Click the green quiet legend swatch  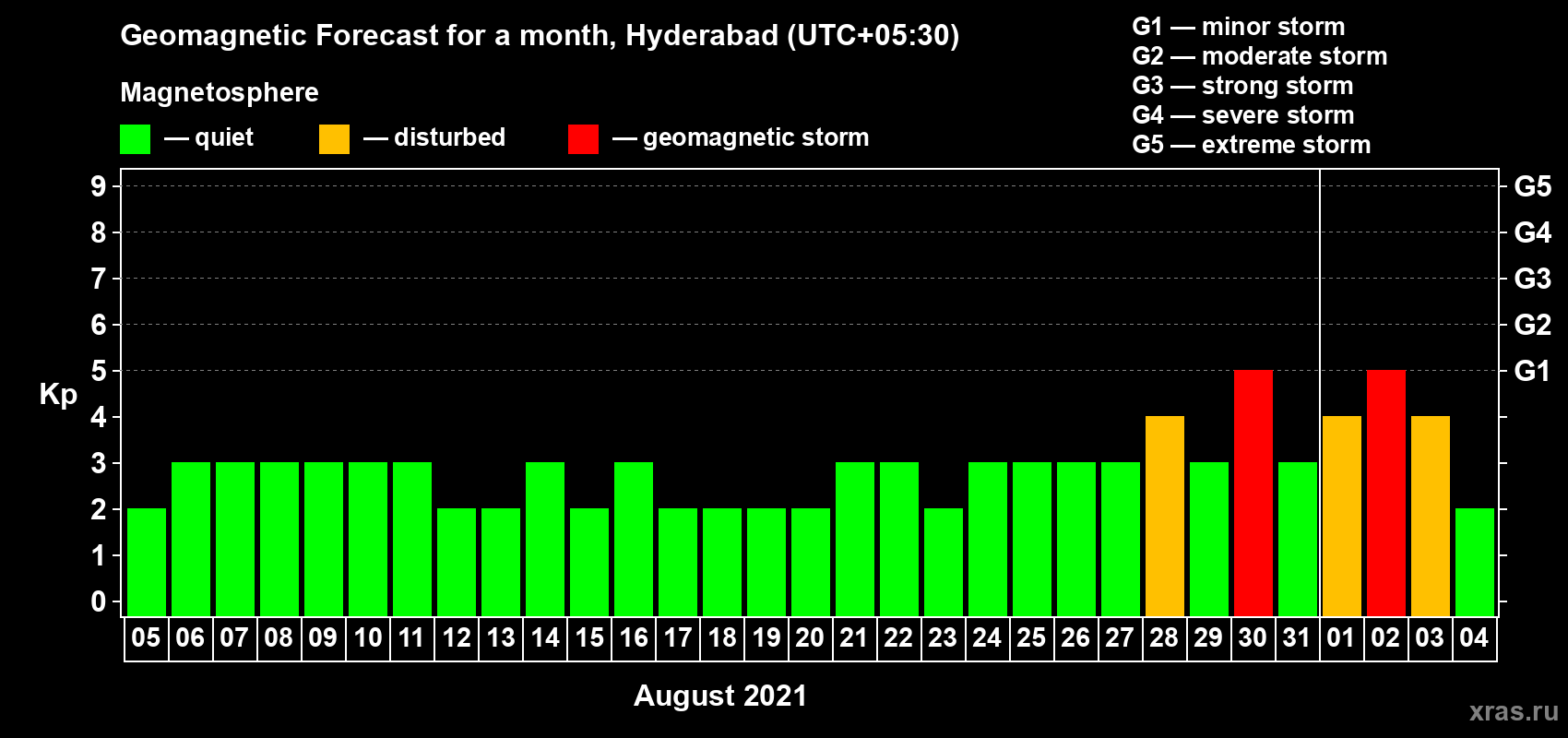(135, 139)
